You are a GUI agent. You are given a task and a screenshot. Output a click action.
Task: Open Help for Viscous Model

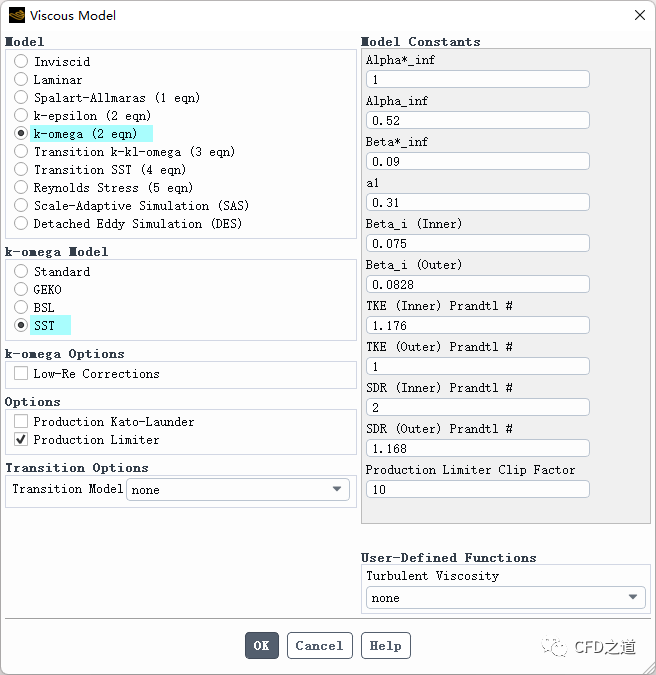click(386, 645)
